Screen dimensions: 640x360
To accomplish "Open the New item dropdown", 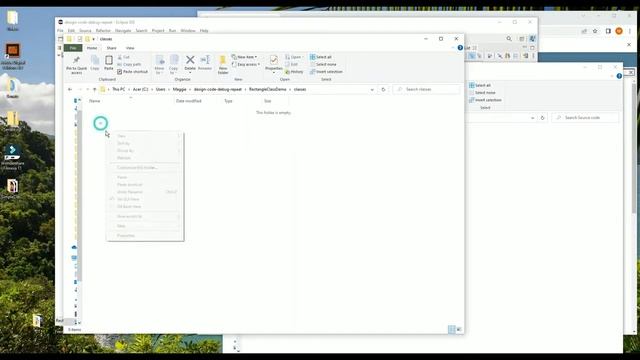I will pos(244,57).
